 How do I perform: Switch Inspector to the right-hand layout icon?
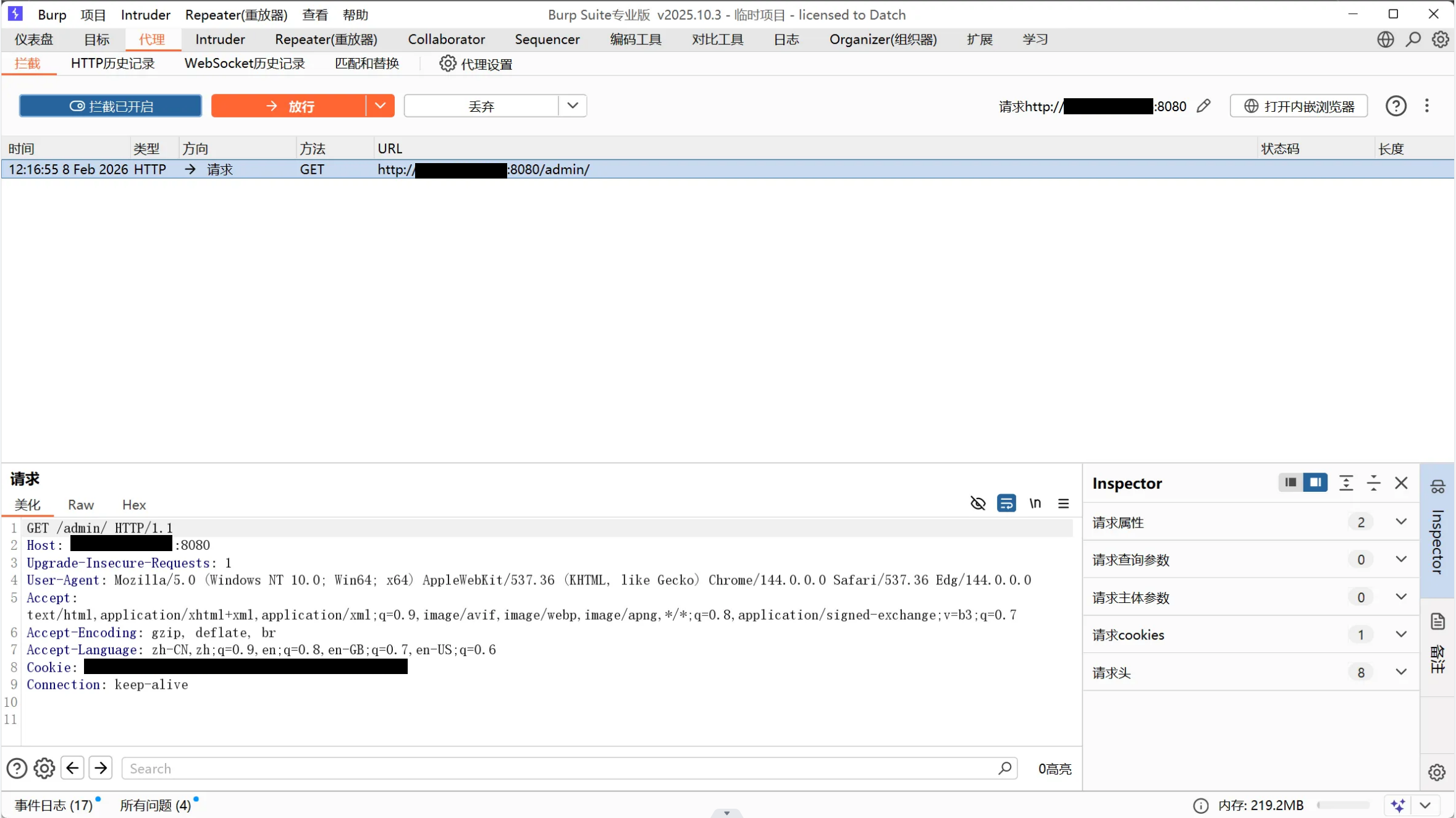point(1315,483)
